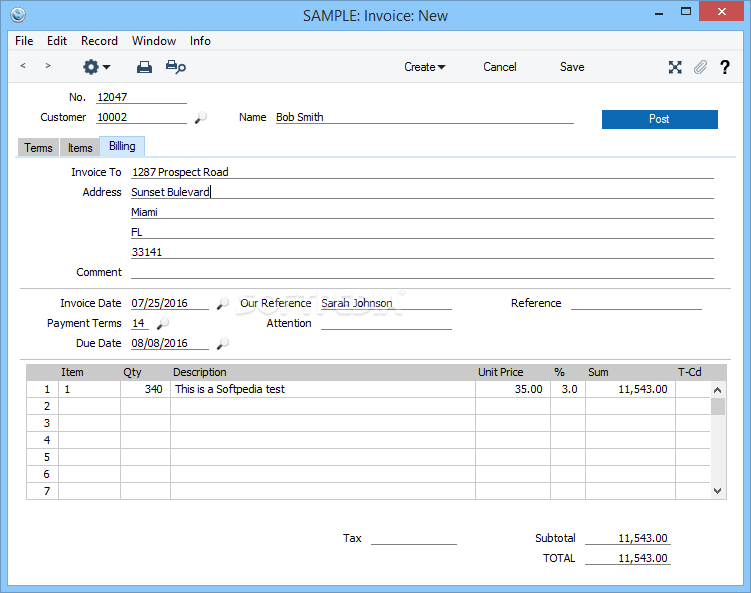Open attachments paperclip icon

point(700,67)
